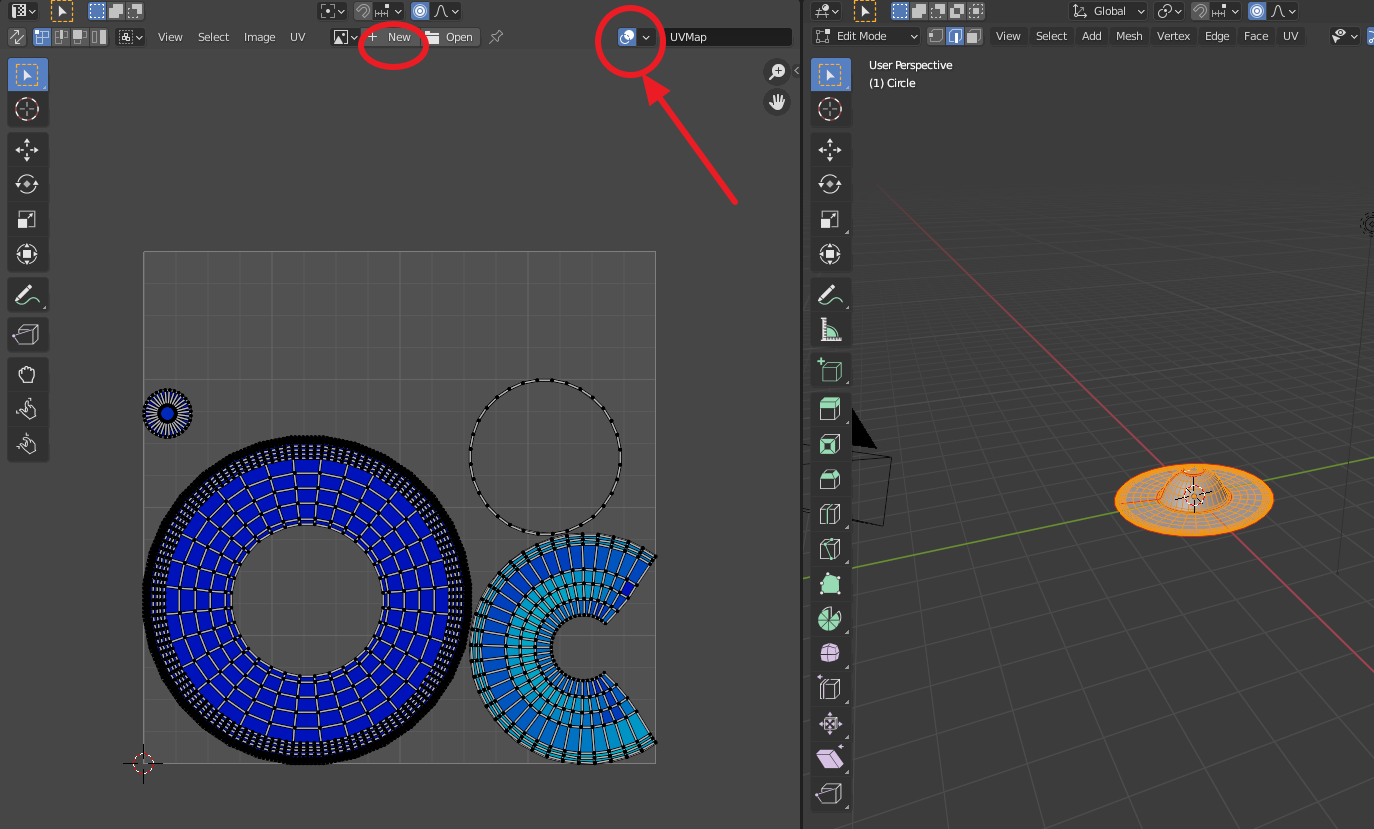1374x829 pixels.
Task: Click the UVMap name field
Action: 728,37
